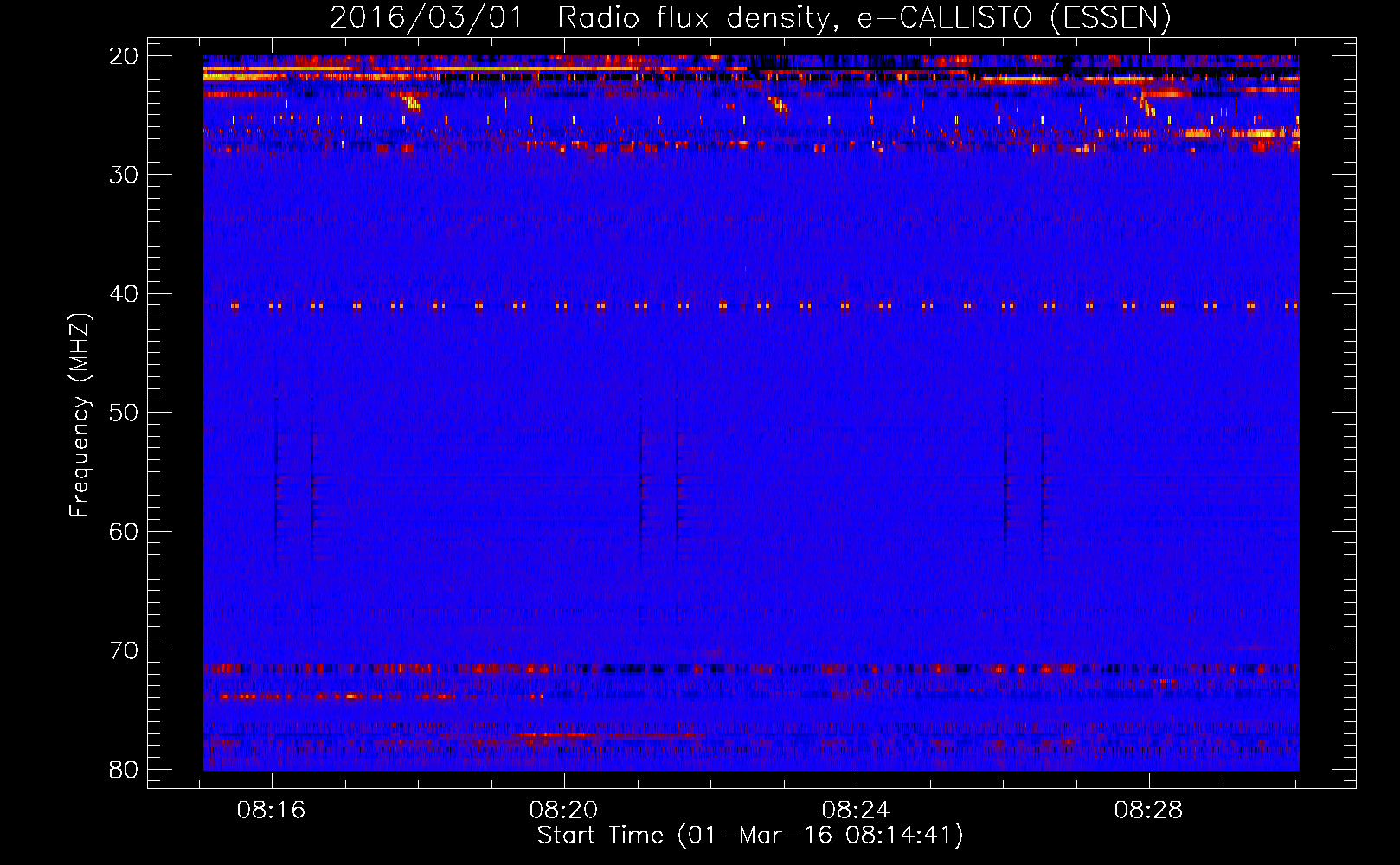The image size is (1400, 865).
Task: Click the 30 frequency tick label
Action: point(125,175)
